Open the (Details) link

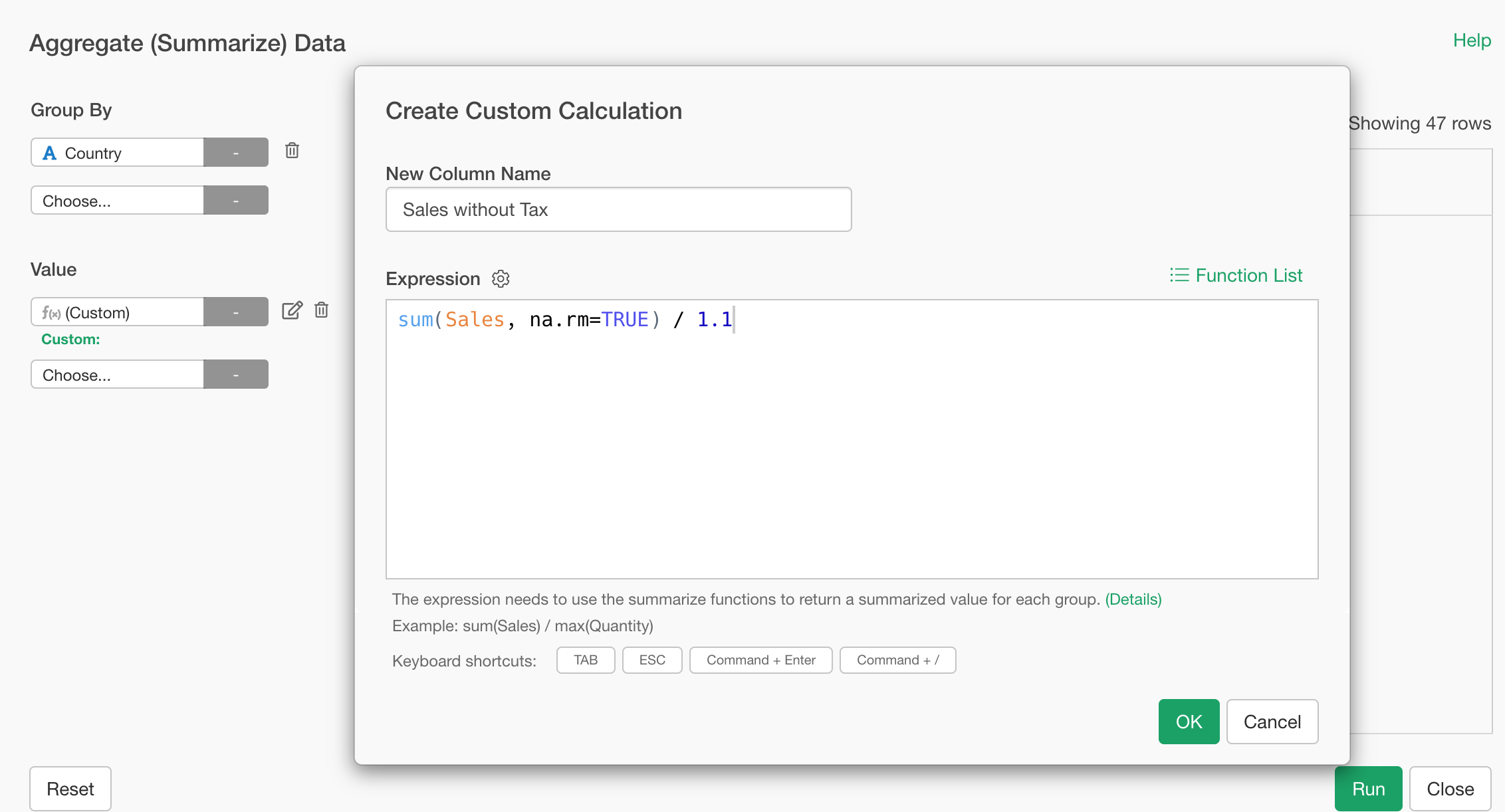(x=1133, y=599)
